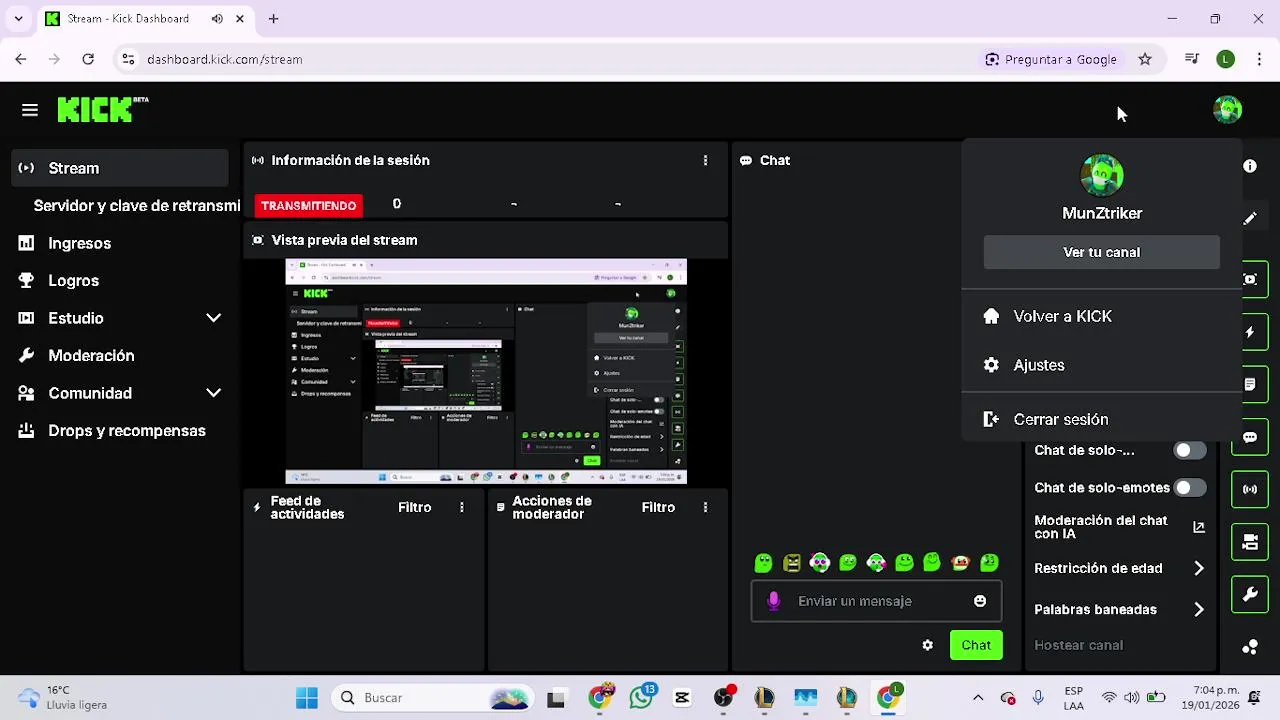This screenshot has height=720, width=1280.
Task: Open the profile avatar in top-right header
Action: pos(1227,110)
